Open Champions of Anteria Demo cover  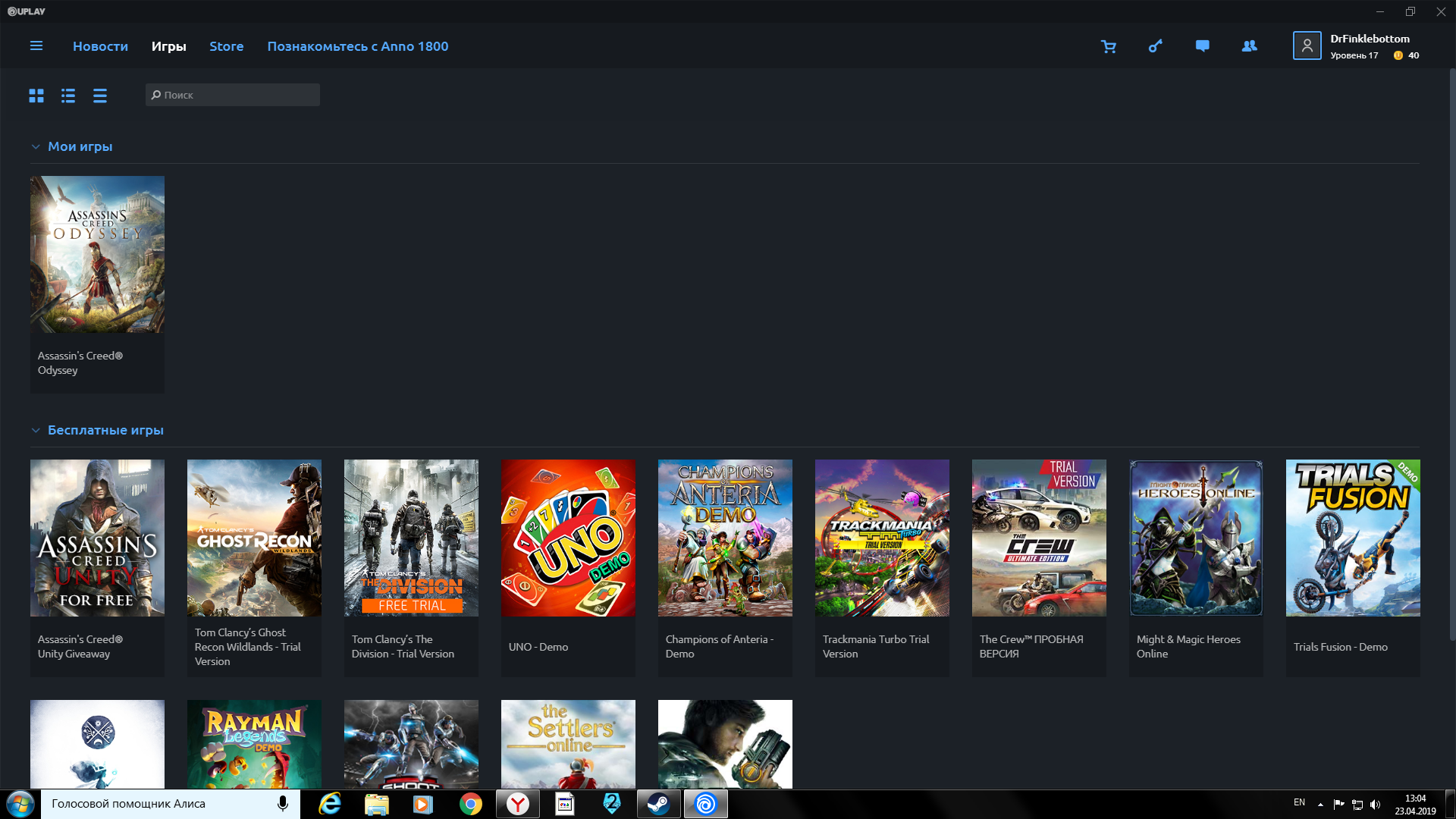click(x=725, y=538)
